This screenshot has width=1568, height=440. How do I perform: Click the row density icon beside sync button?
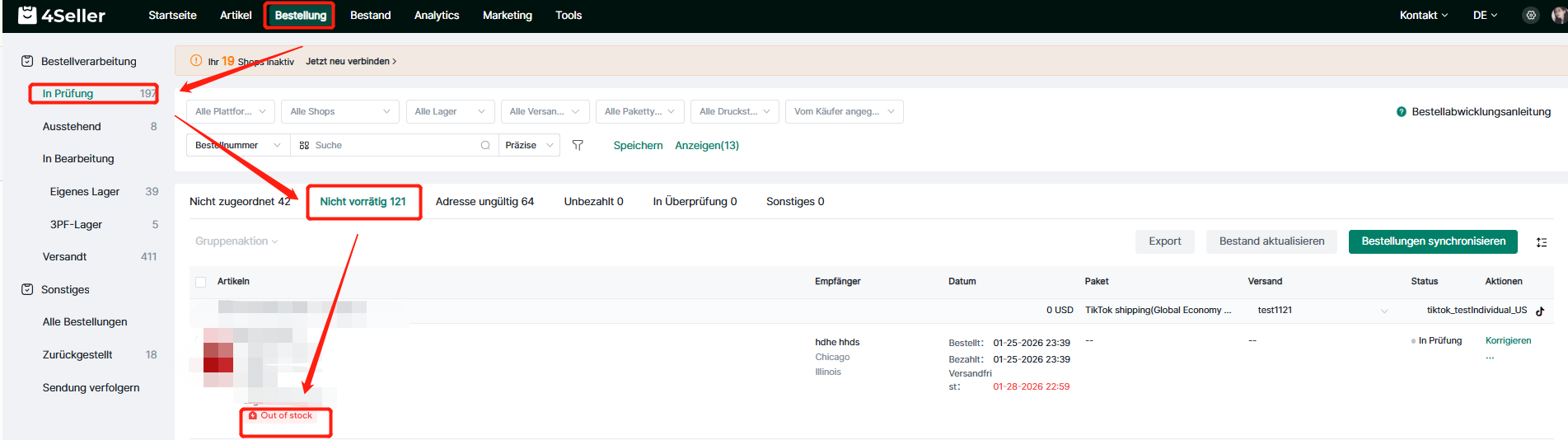pos(1541,242)
